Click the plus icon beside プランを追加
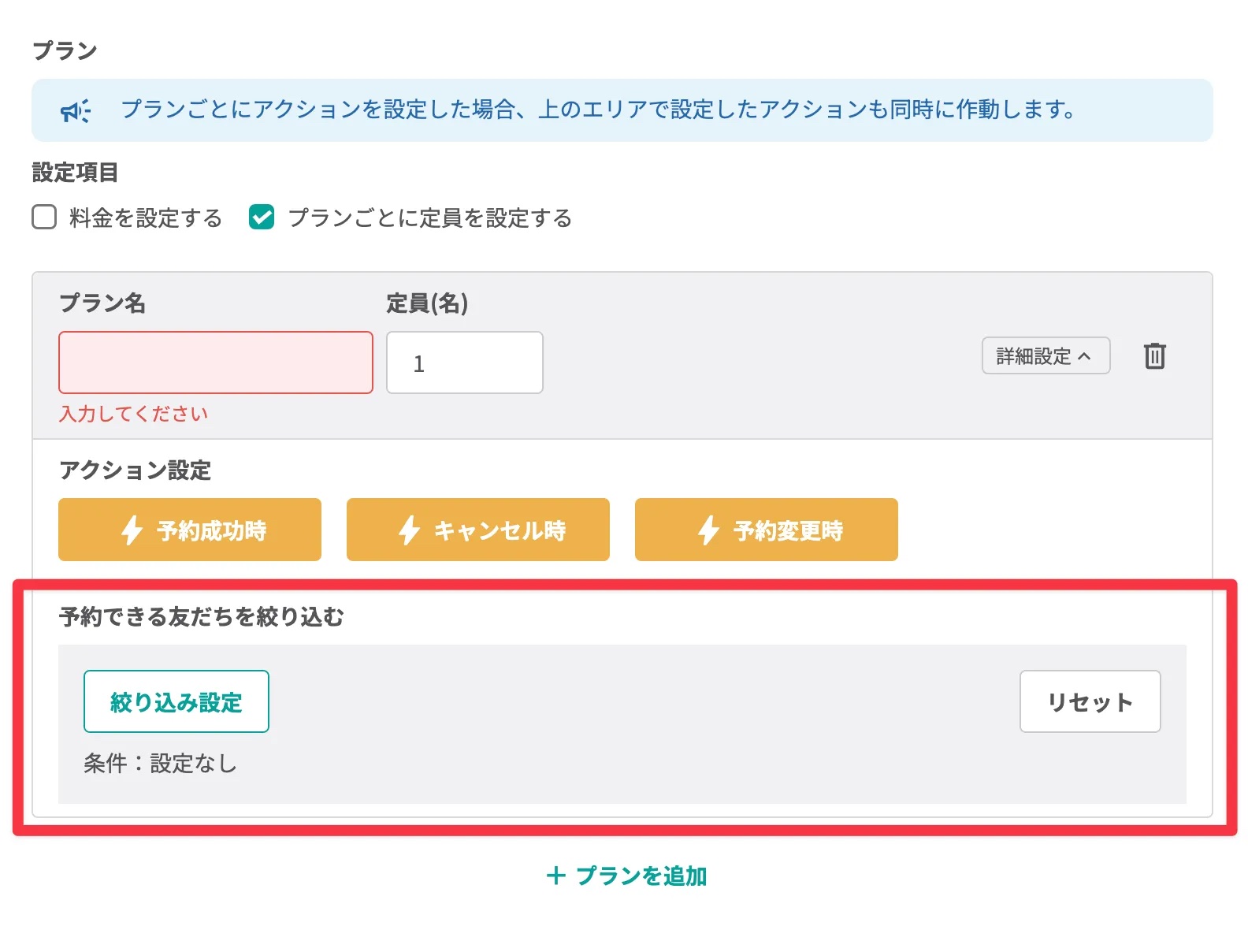The width and height of the screenshot is (1248, 952). pyautogui.click(x=555, y=876)
